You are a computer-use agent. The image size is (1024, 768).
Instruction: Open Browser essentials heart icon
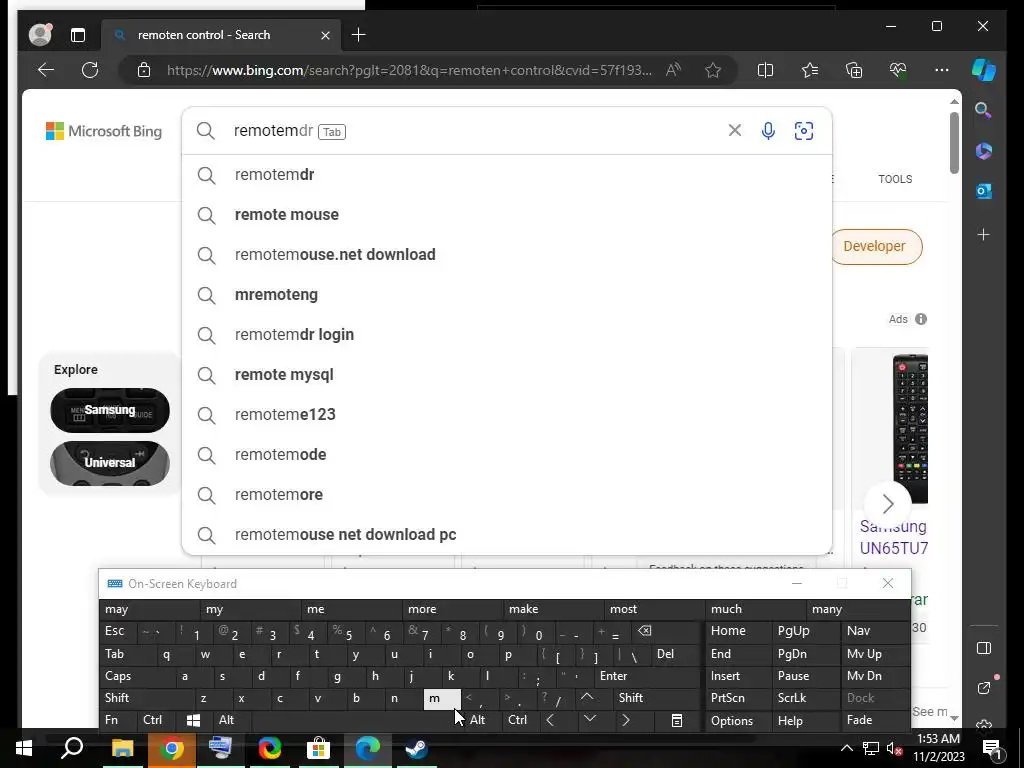point(898,70)
